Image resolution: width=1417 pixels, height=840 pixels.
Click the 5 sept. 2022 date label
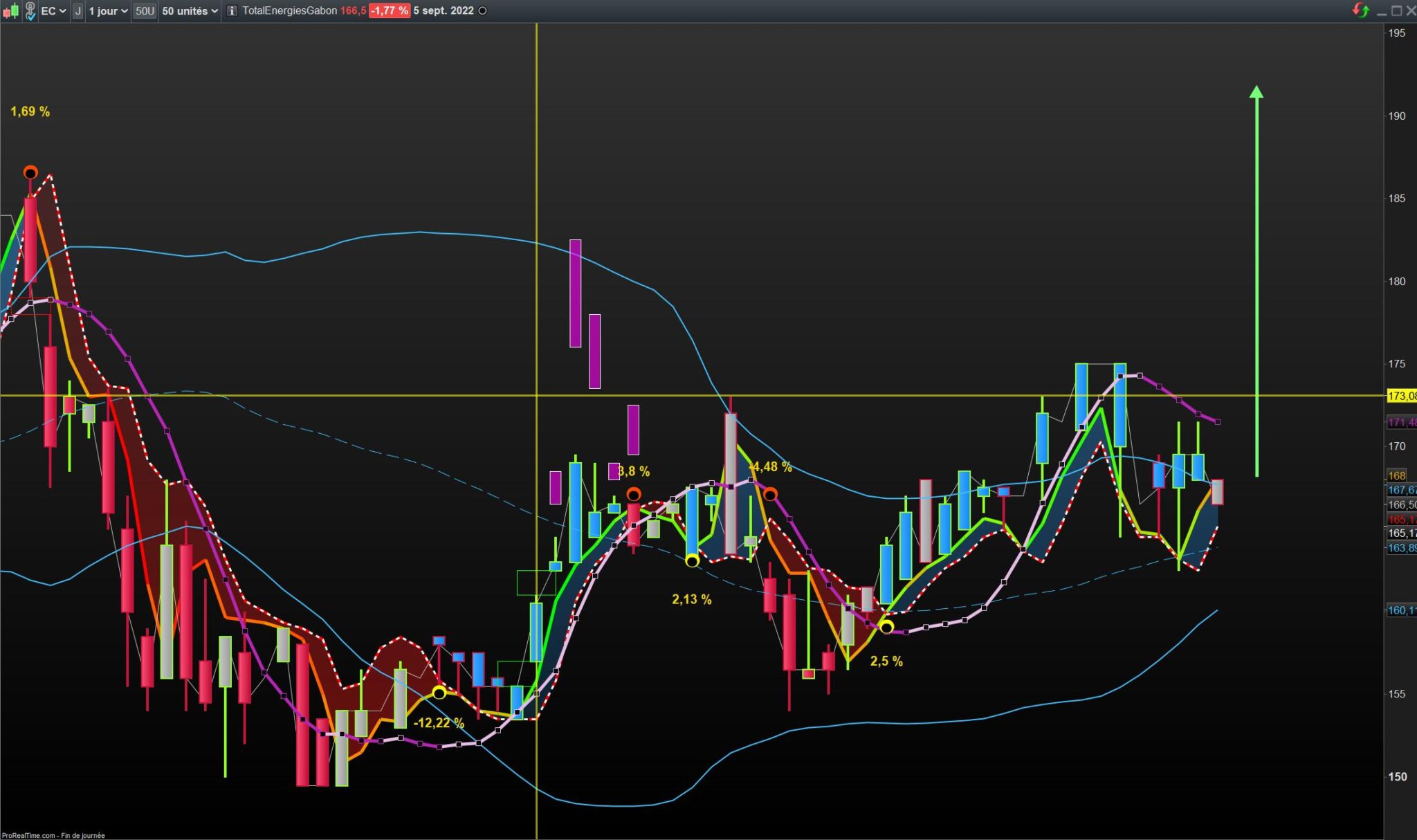coord(444,11)
